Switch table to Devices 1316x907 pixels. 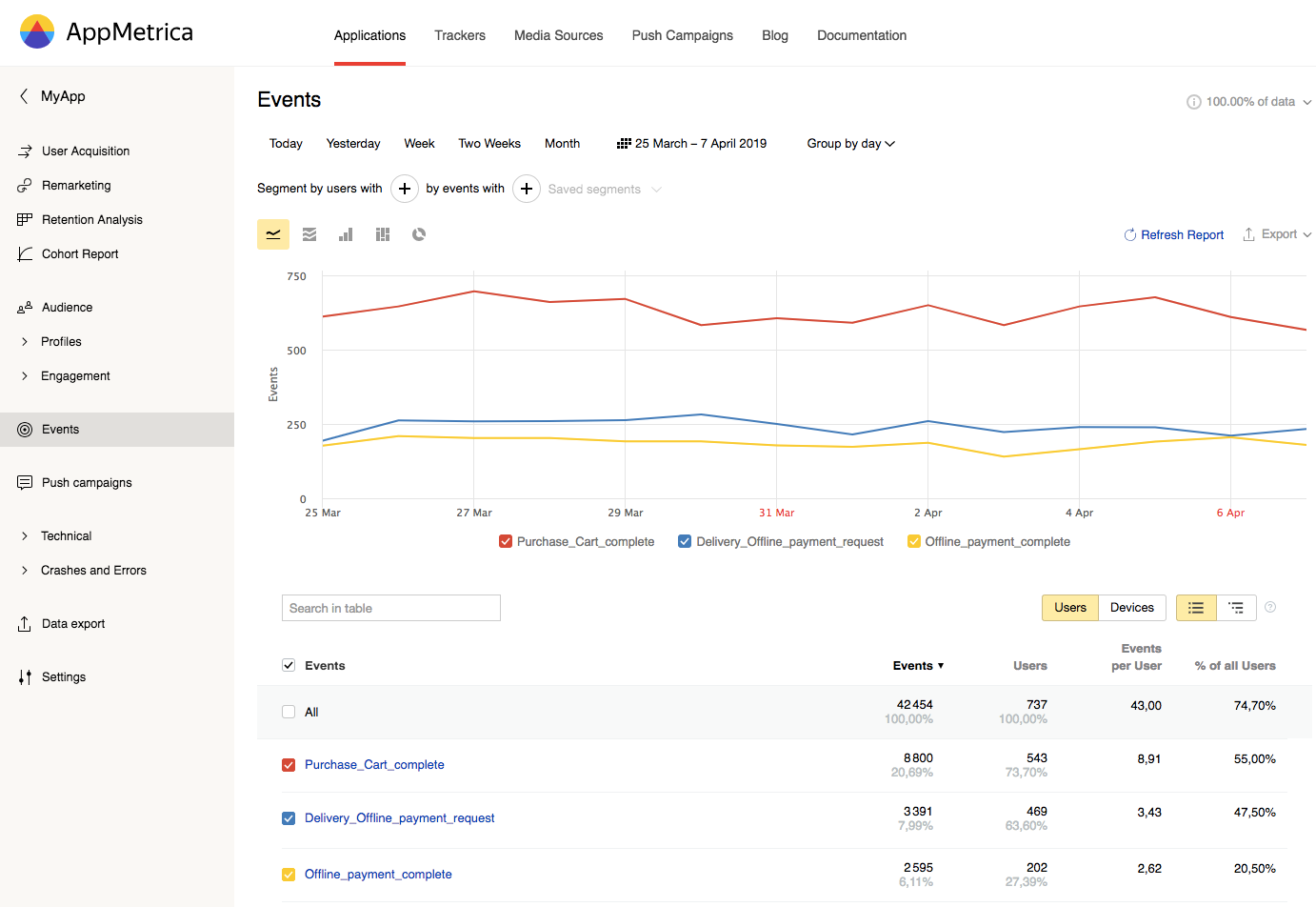point(1131,608)
